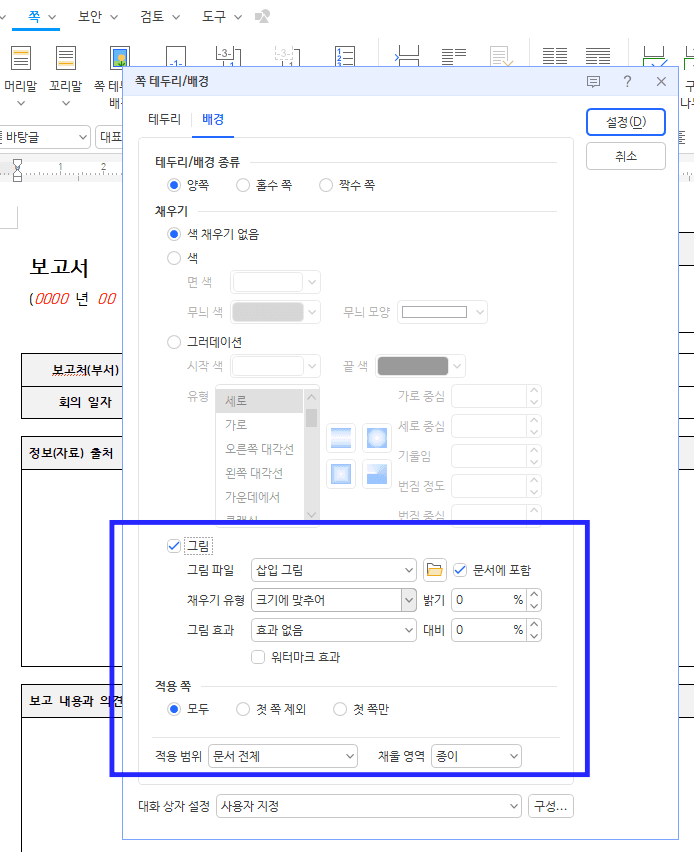Image resolution: width=694 pixels, height=852 pixels.
Task: Switch to 테두리 tab
Action: pos(164,119)
